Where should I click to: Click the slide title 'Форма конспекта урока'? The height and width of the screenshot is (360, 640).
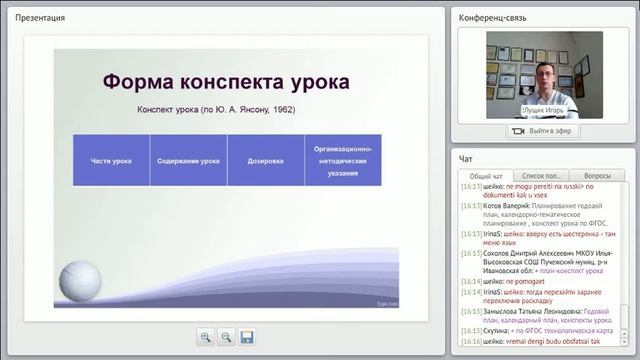(226, 82)
